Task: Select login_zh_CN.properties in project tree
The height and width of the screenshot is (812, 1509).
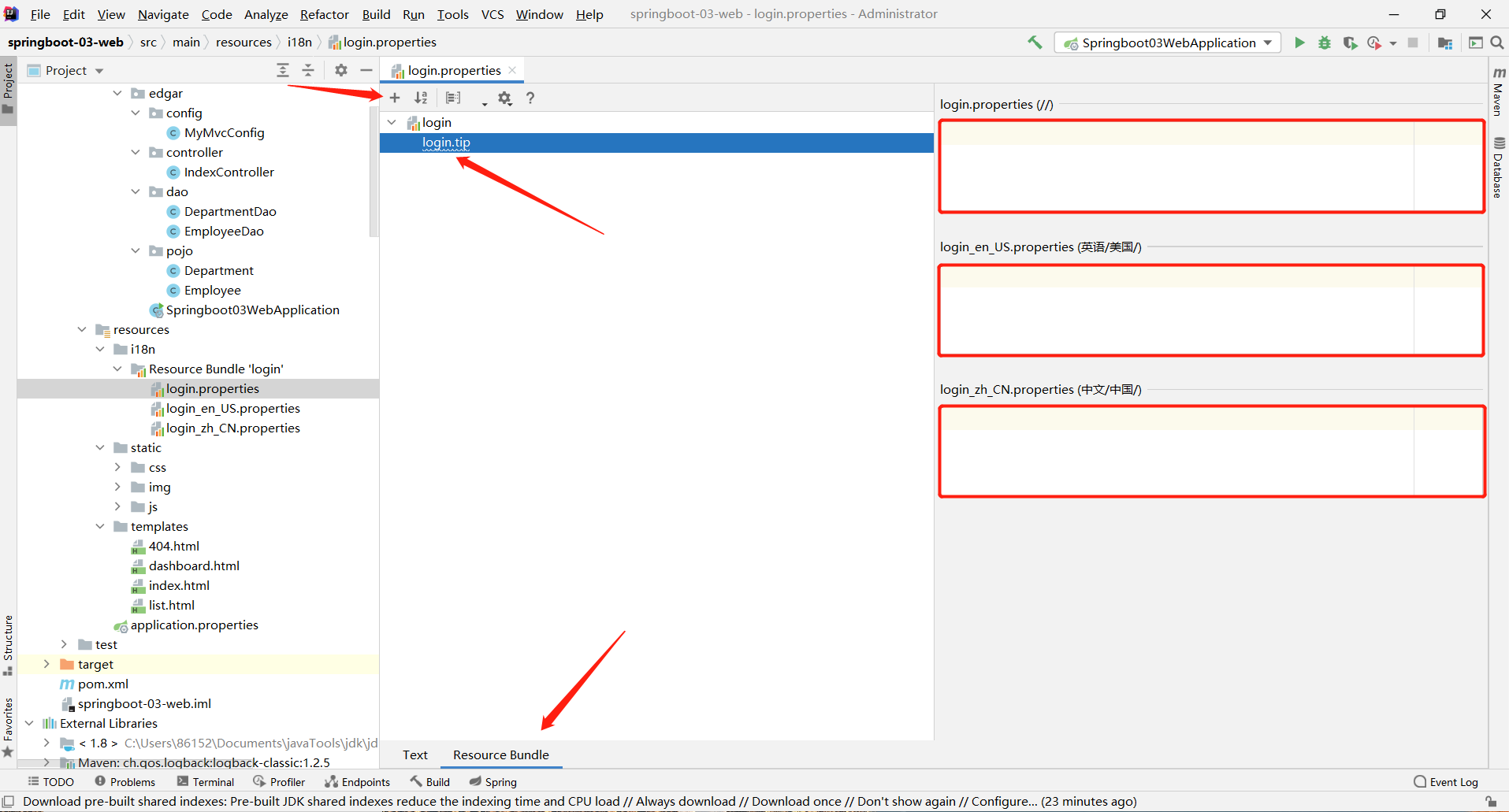Action: click(x=232, y=428)
